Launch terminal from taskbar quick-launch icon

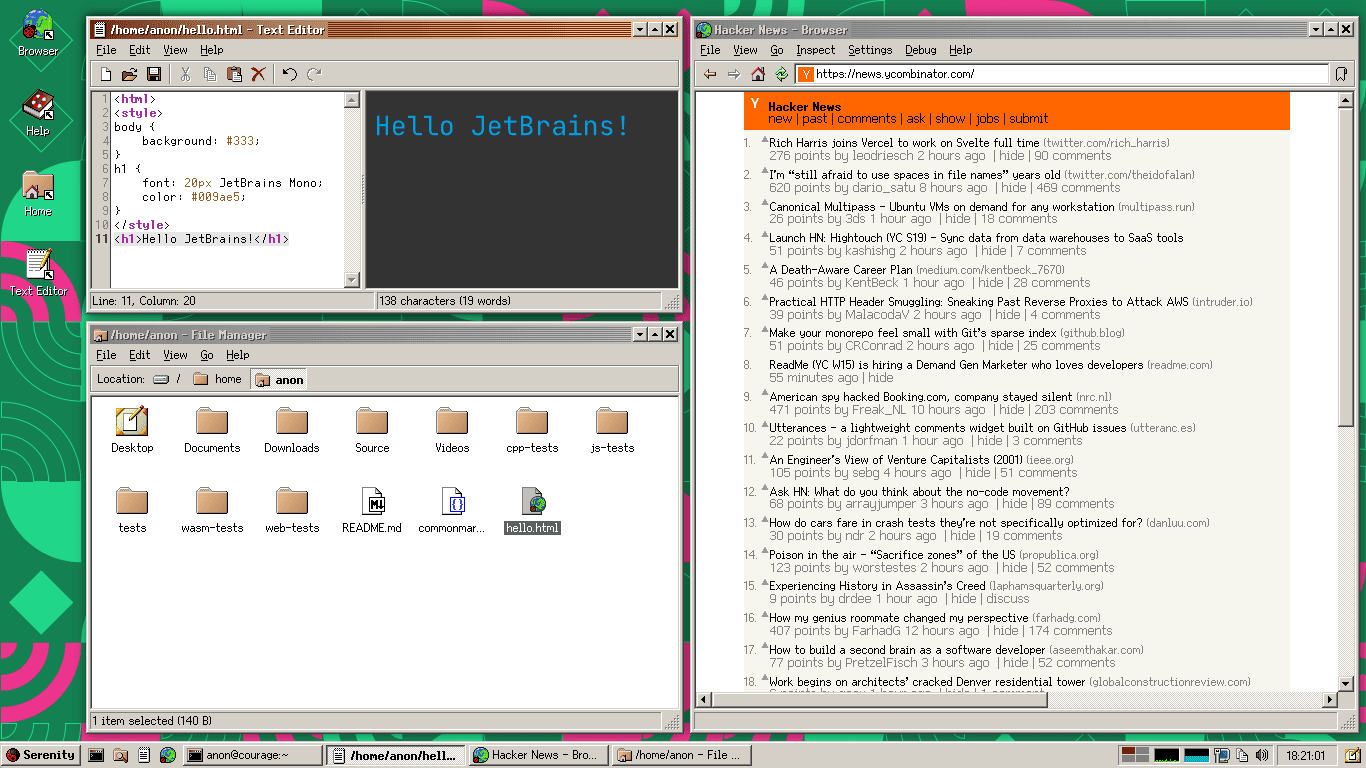coord(96,755)
